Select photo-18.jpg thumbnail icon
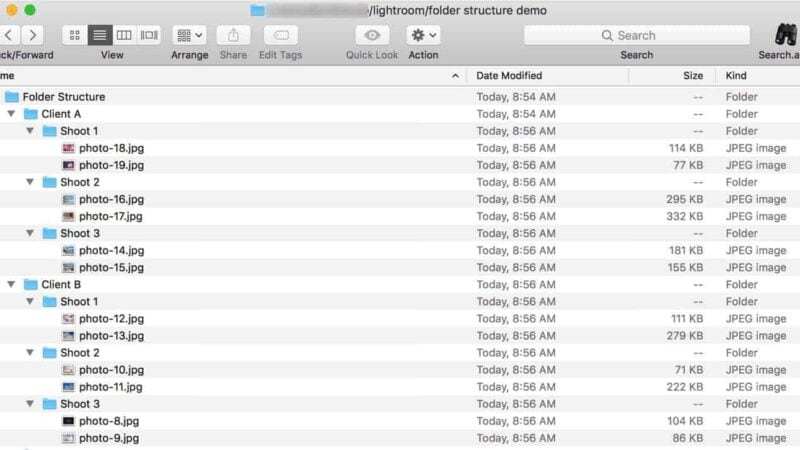800x450 pixels. point(68,148)
